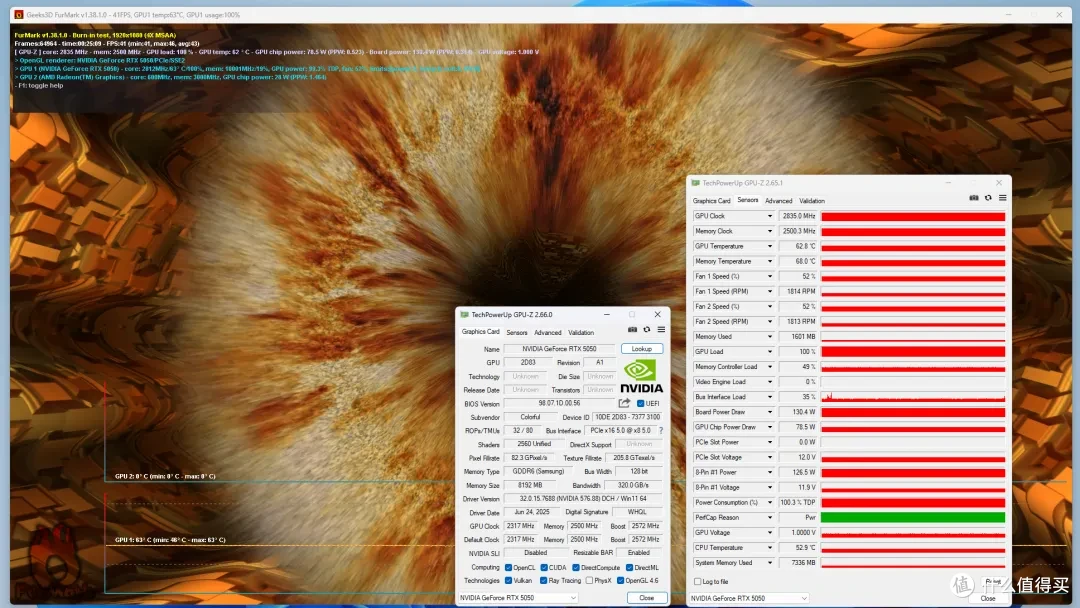Image resolution: width=1080 pixels, height=608 pixels.
Task: Click Close button in GPU-Z 2.66.0
Action: [x=647, y=598]
